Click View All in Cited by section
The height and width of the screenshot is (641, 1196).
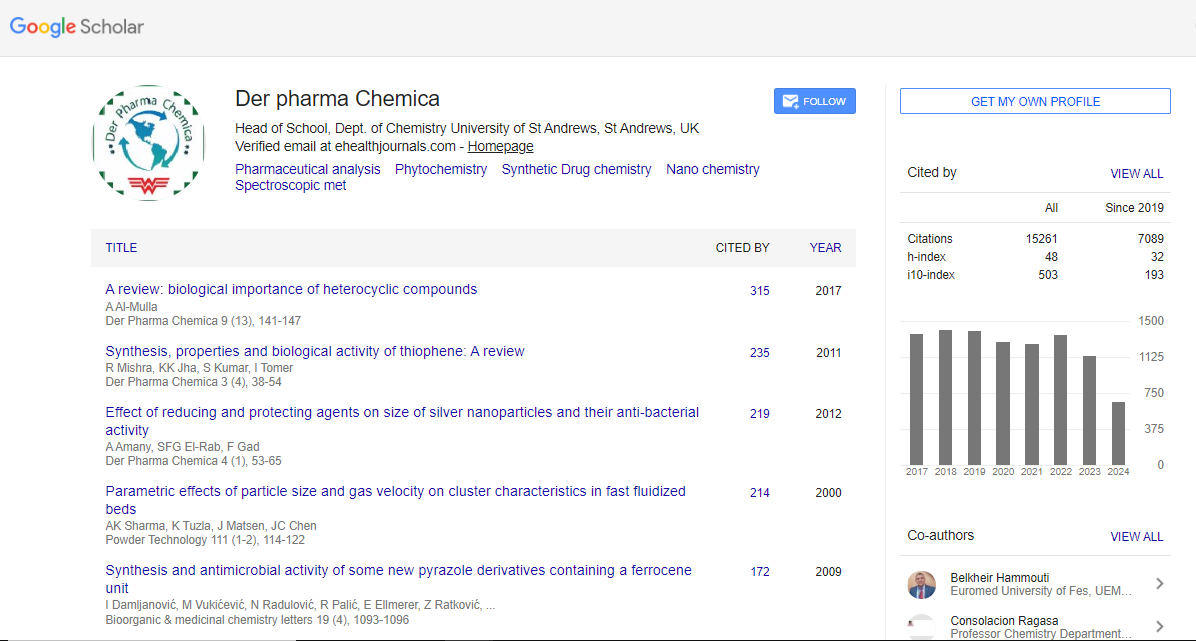point(1136,173)
